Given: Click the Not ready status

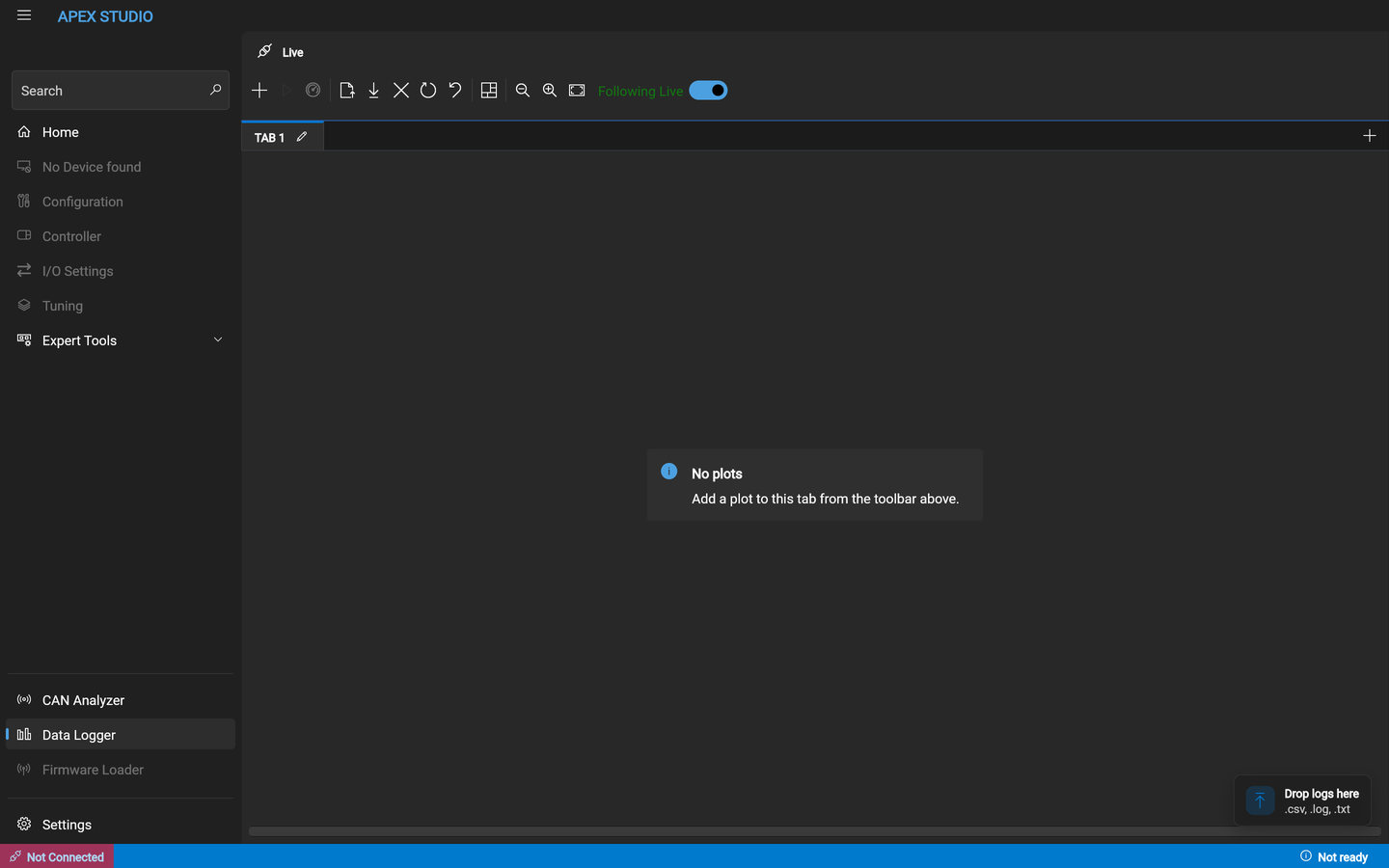Looking at the screenshot, I should pyautogui.click(x=1334, y=856).
